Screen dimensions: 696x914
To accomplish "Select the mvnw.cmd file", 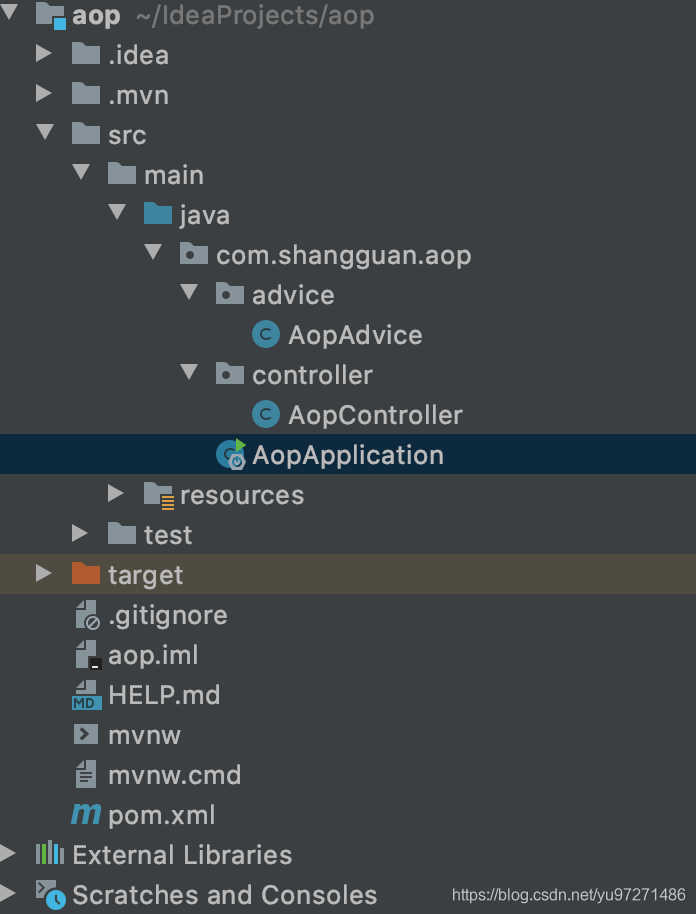I will click(174, 775).
